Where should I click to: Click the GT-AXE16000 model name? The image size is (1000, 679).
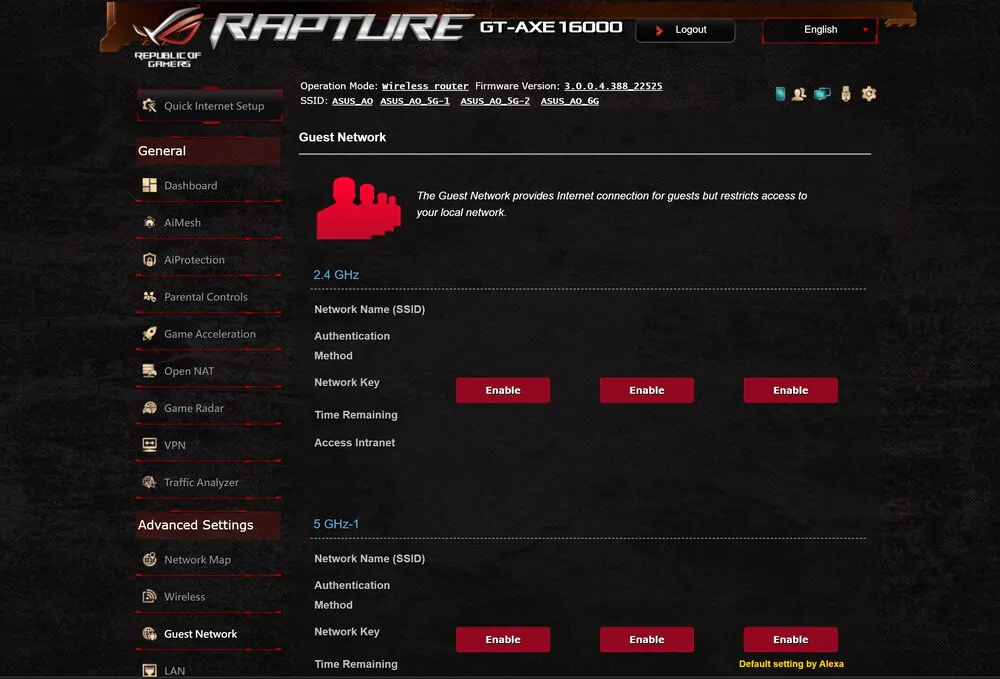coord(551,27)
